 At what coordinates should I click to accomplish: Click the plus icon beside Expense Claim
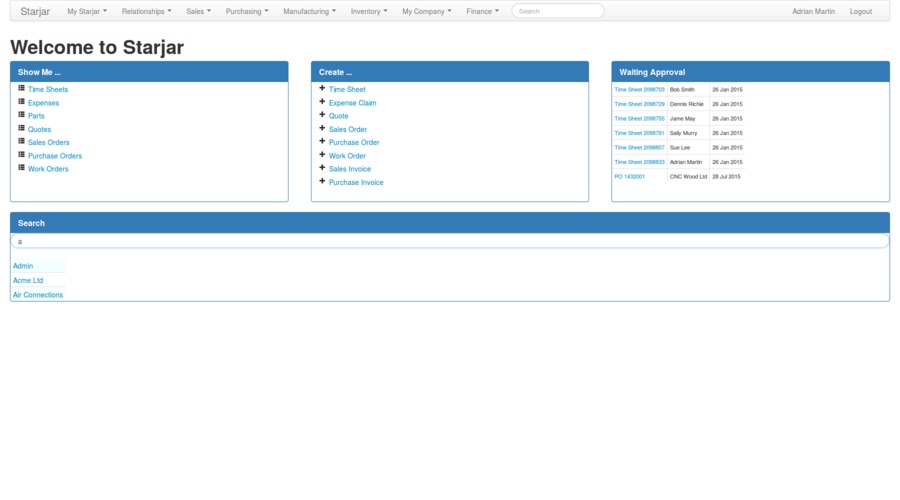click(x=322, y=102)
